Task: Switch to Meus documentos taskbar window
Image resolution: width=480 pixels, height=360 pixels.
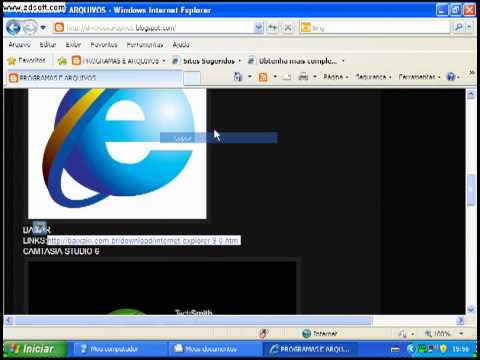Action: tap(215, 349)
